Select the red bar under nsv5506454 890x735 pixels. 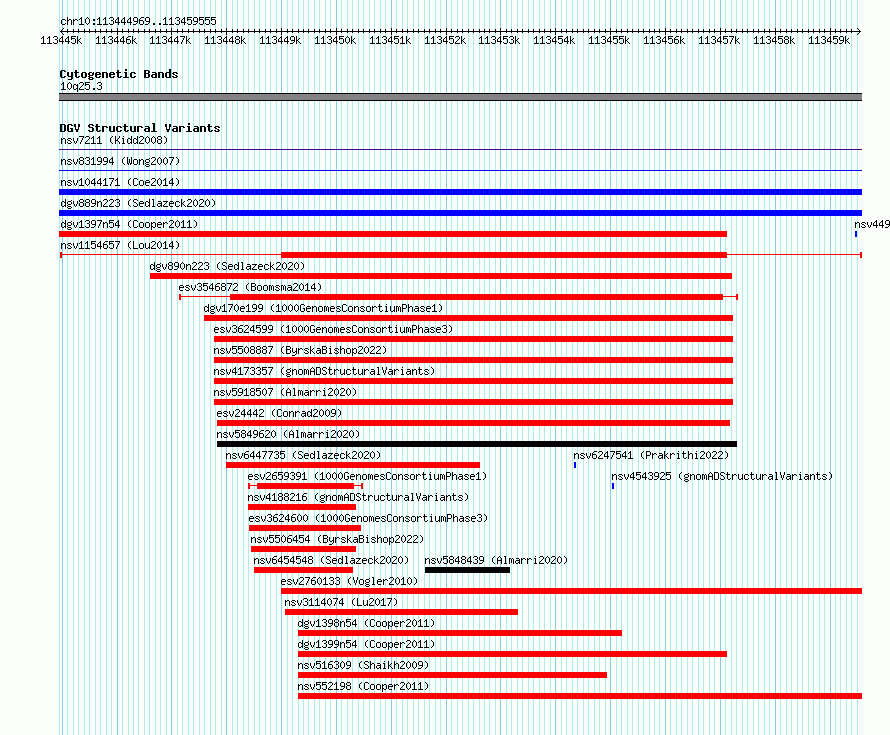click(304, 549)
